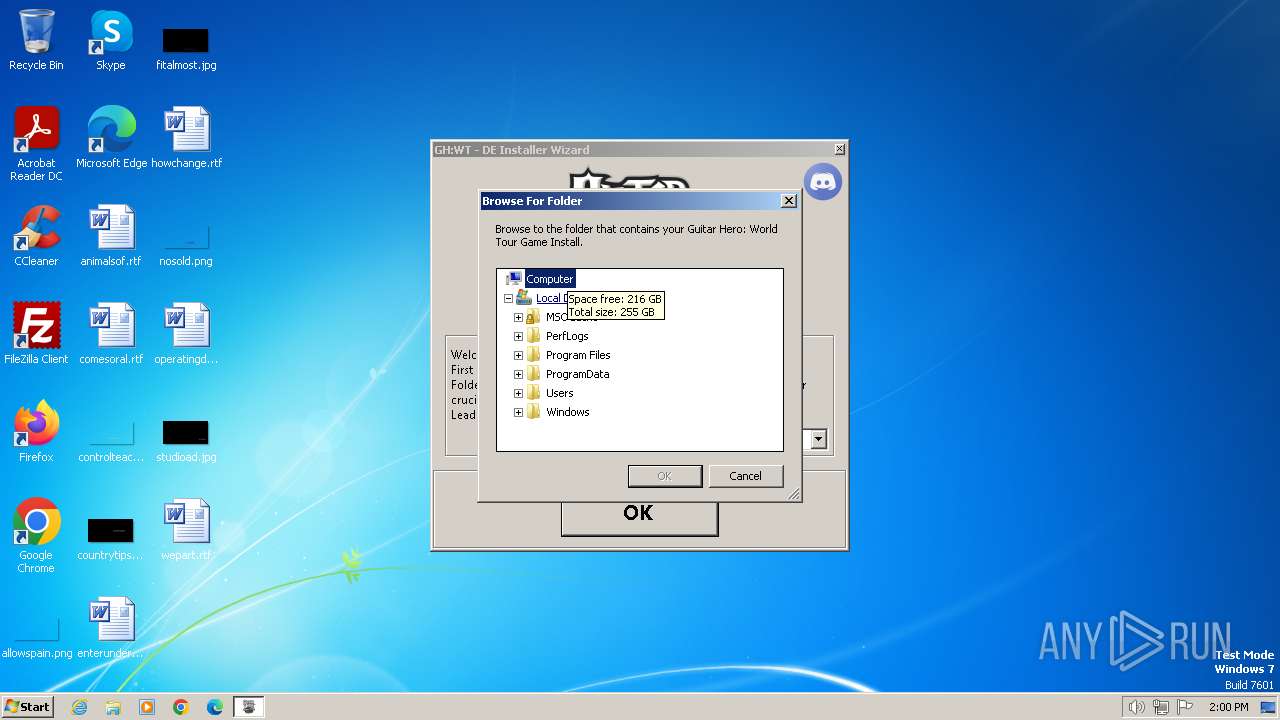Viewport: 1280px width, 720px height.
Task: Choose the PerfLogs folder name
Action: click(x=567, y=336)
